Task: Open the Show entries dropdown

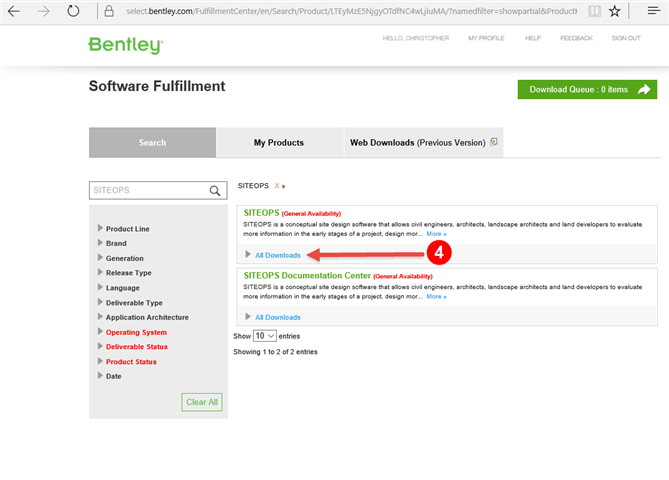Action: [265, 336]
